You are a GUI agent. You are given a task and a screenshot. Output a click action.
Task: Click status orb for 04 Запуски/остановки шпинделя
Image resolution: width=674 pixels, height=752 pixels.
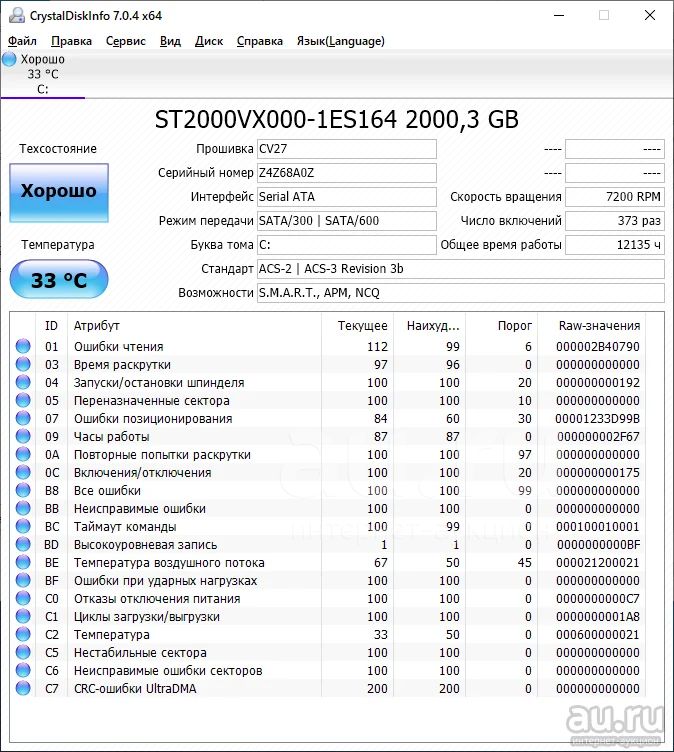(23, 382)
